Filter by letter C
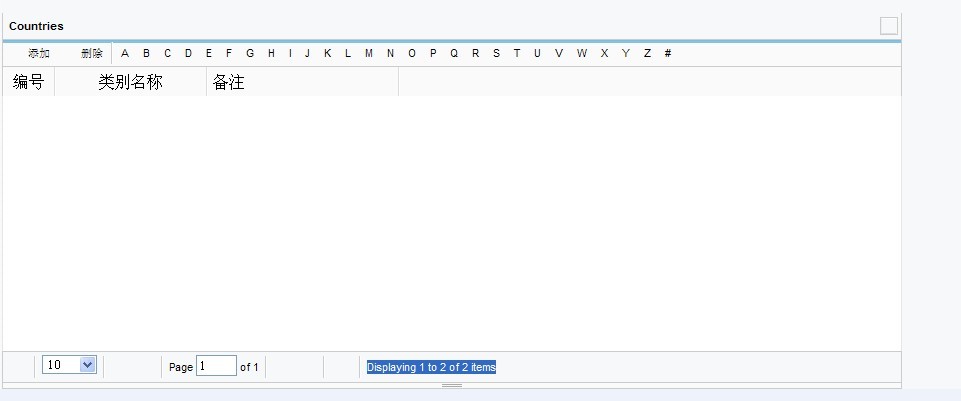Viewport: 961px width, 401px height. (x=167, y=53)
